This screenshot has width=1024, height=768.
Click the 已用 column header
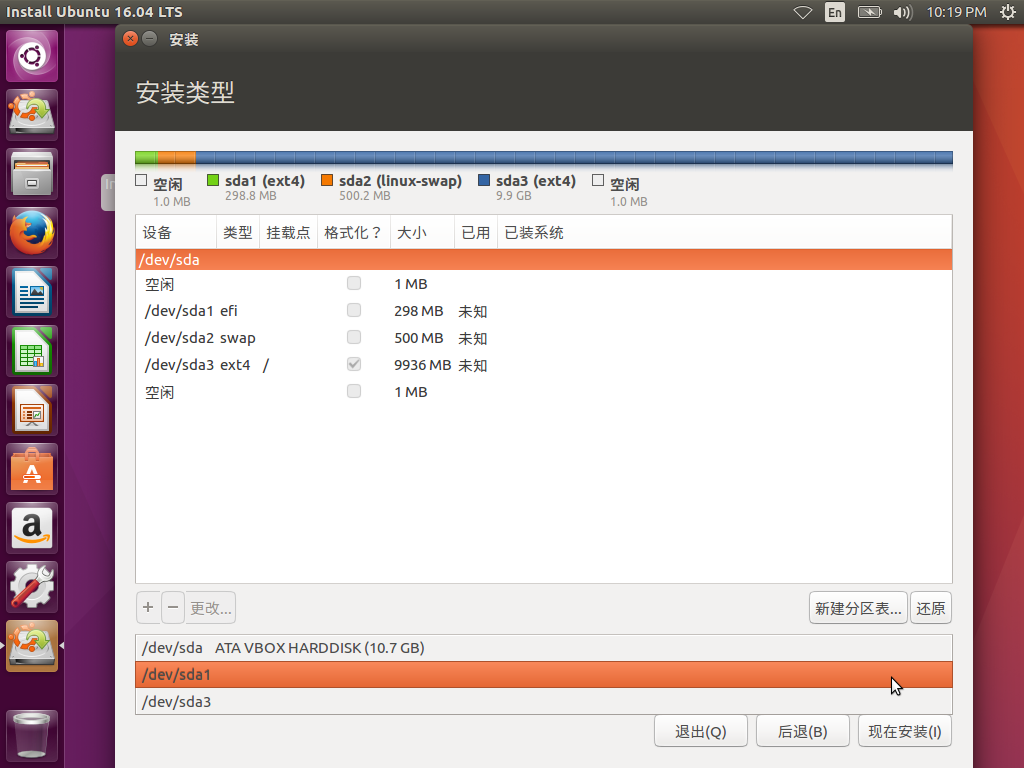pyautogui.click(x=475, y=232)
